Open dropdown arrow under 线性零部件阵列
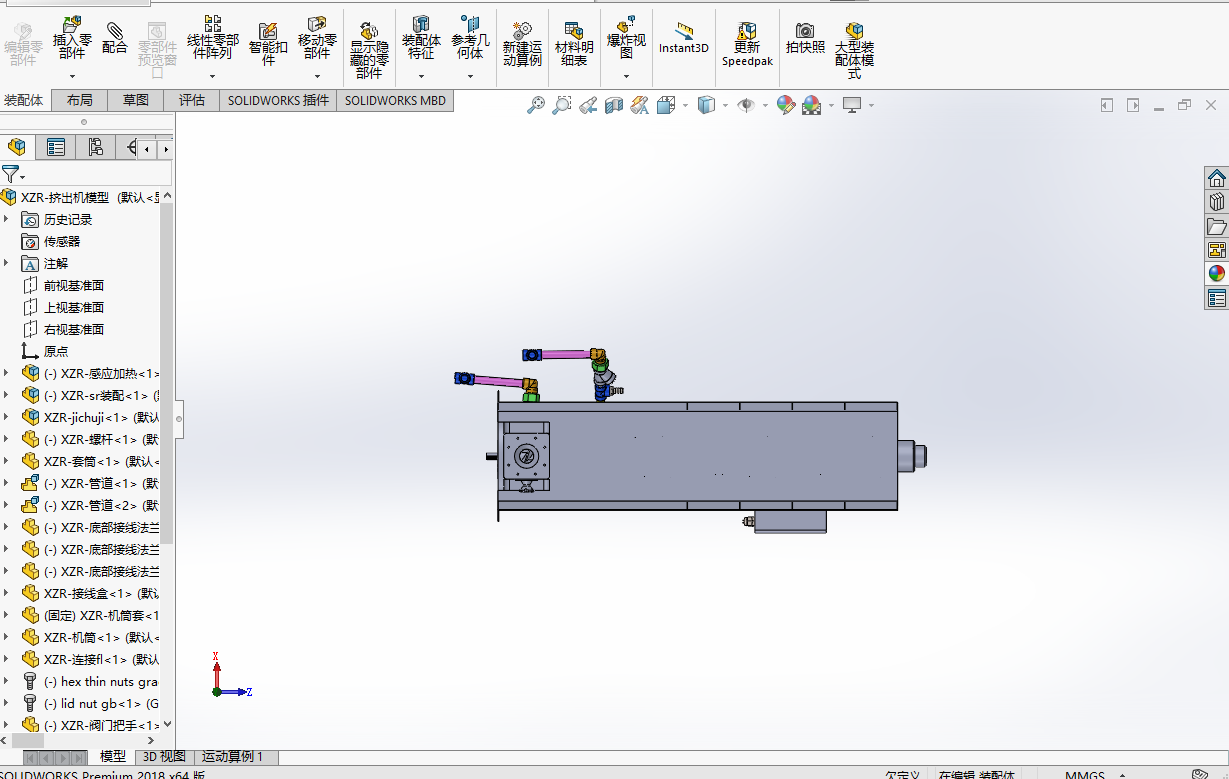Viewport: 1229px width, 779px height. pos(212,76)
